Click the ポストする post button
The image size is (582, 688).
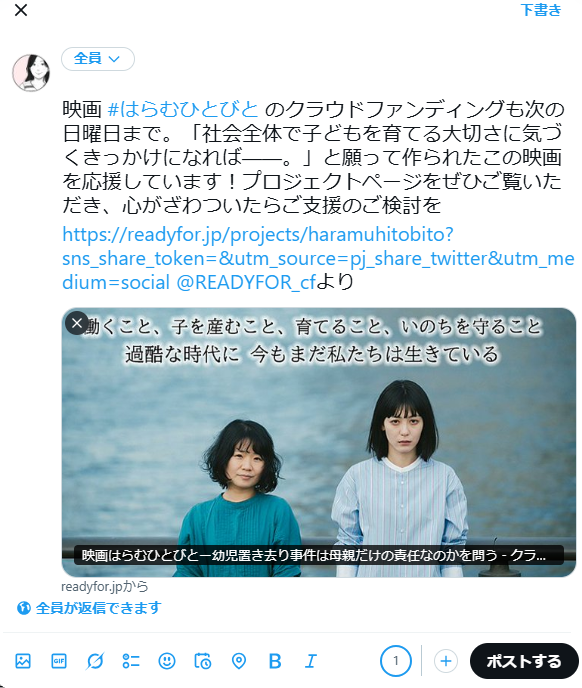pyautogui.click(x=524, y=661)
